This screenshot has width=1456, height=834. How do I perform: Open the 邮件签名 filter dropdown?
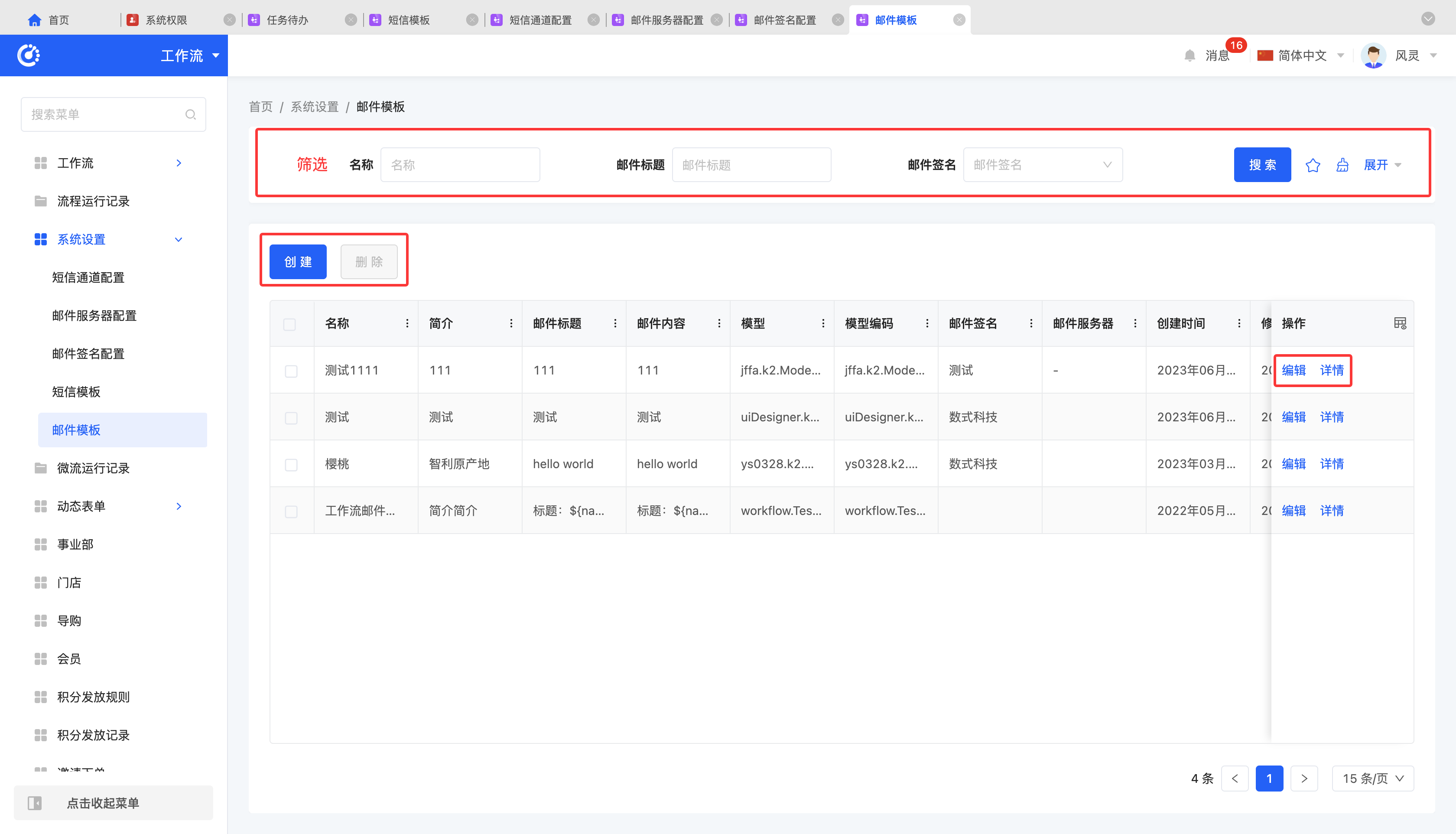[1042, 166]
